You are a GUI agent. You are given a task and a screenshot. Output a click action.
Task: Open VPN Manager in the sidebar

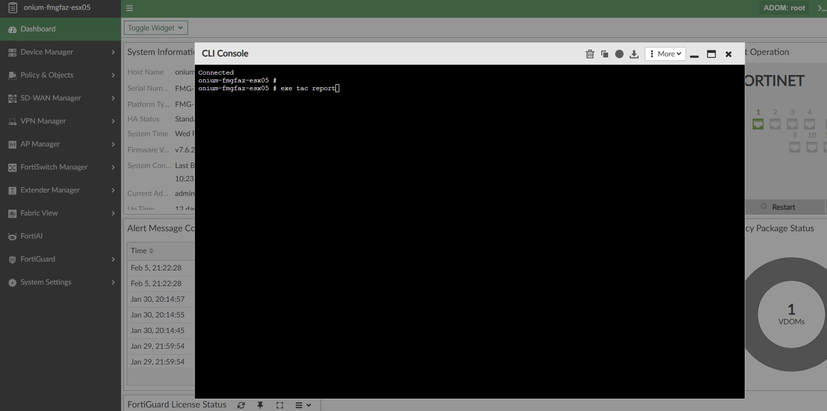(60, 121)
